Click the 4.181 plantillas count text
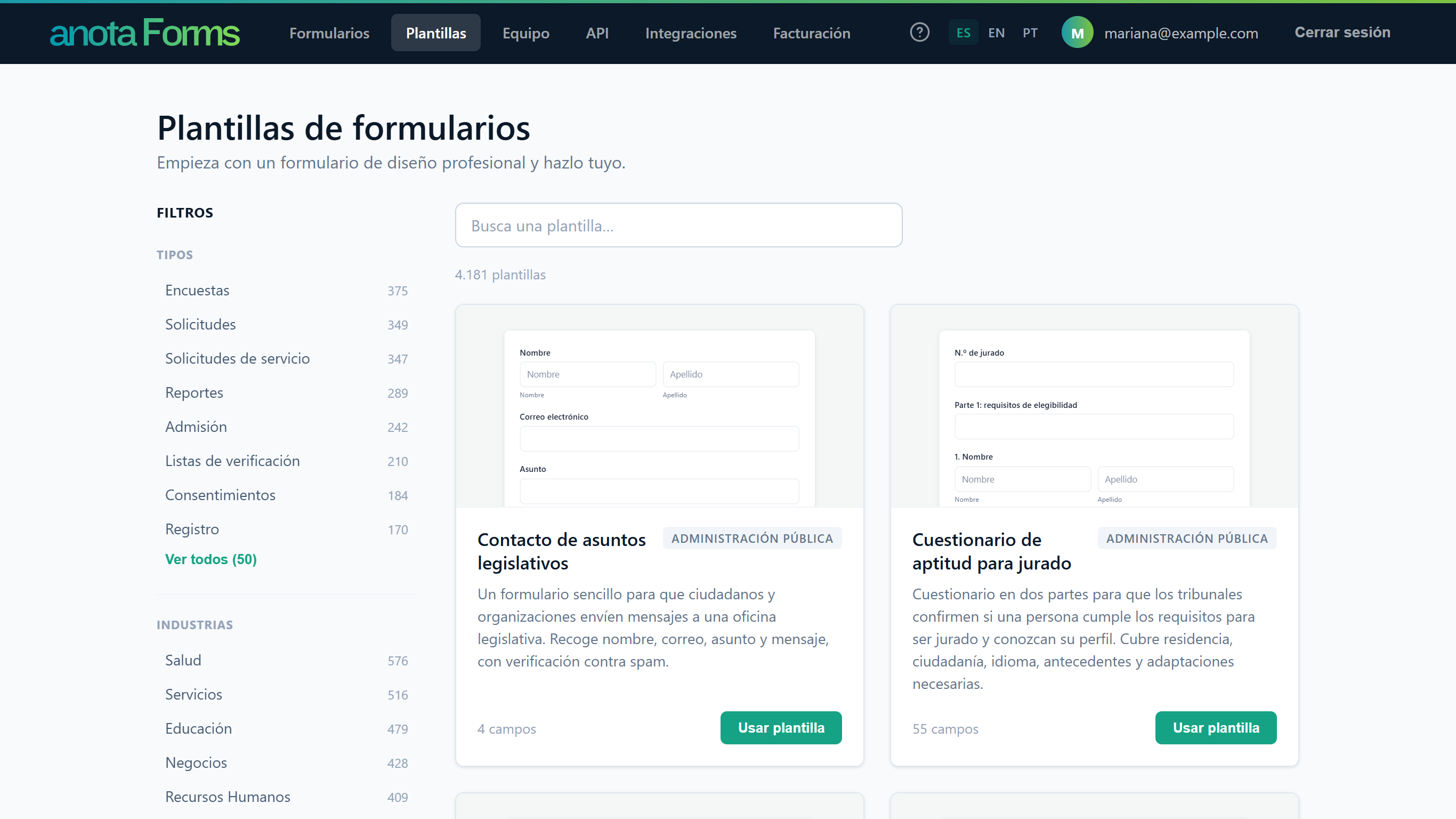Image resolution: width=1456 pixels, height=819 pixels. pyautogui.click(x=500, y=275)
